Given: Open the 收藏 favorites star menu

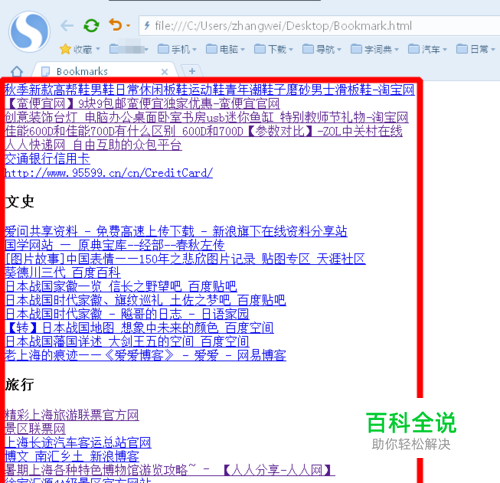Looking at the screenshot, I should coord(80,49).
